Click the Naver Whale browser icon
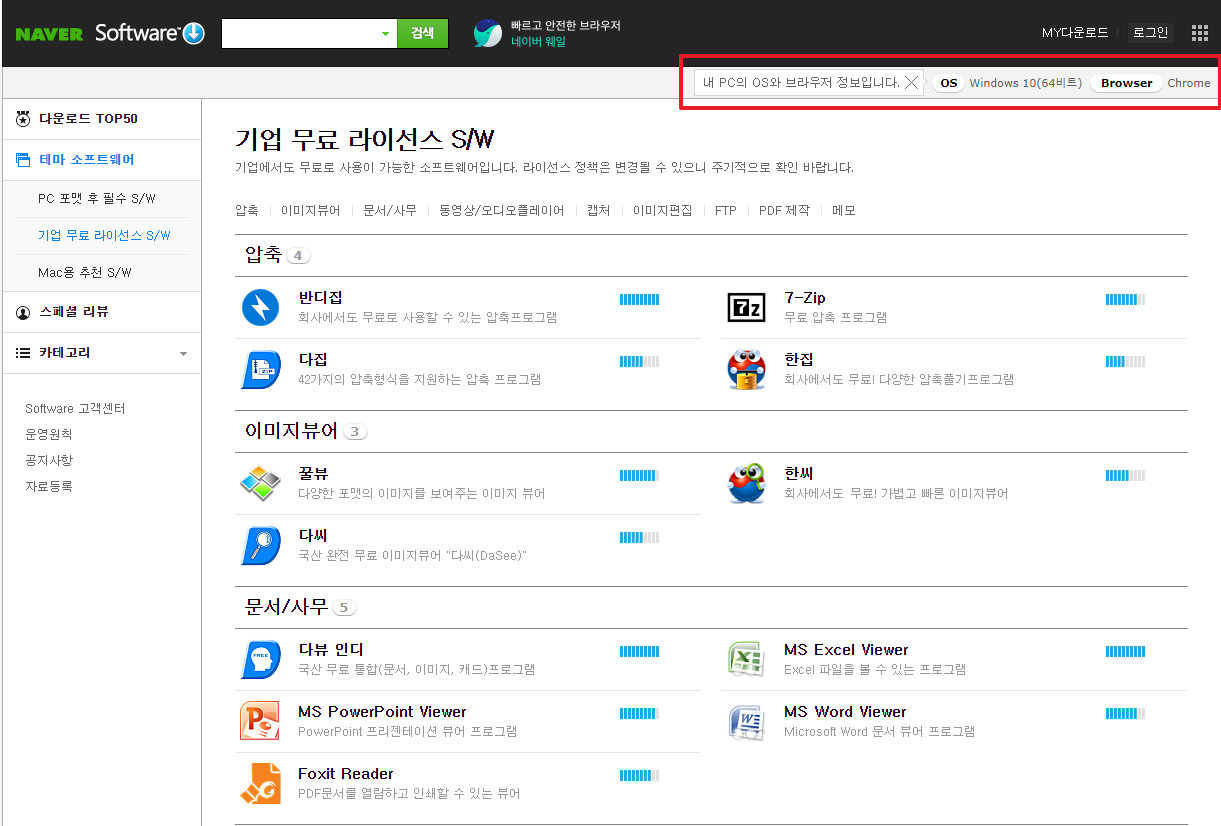This screenshot has width=1221, height=826. pos(487,33)
